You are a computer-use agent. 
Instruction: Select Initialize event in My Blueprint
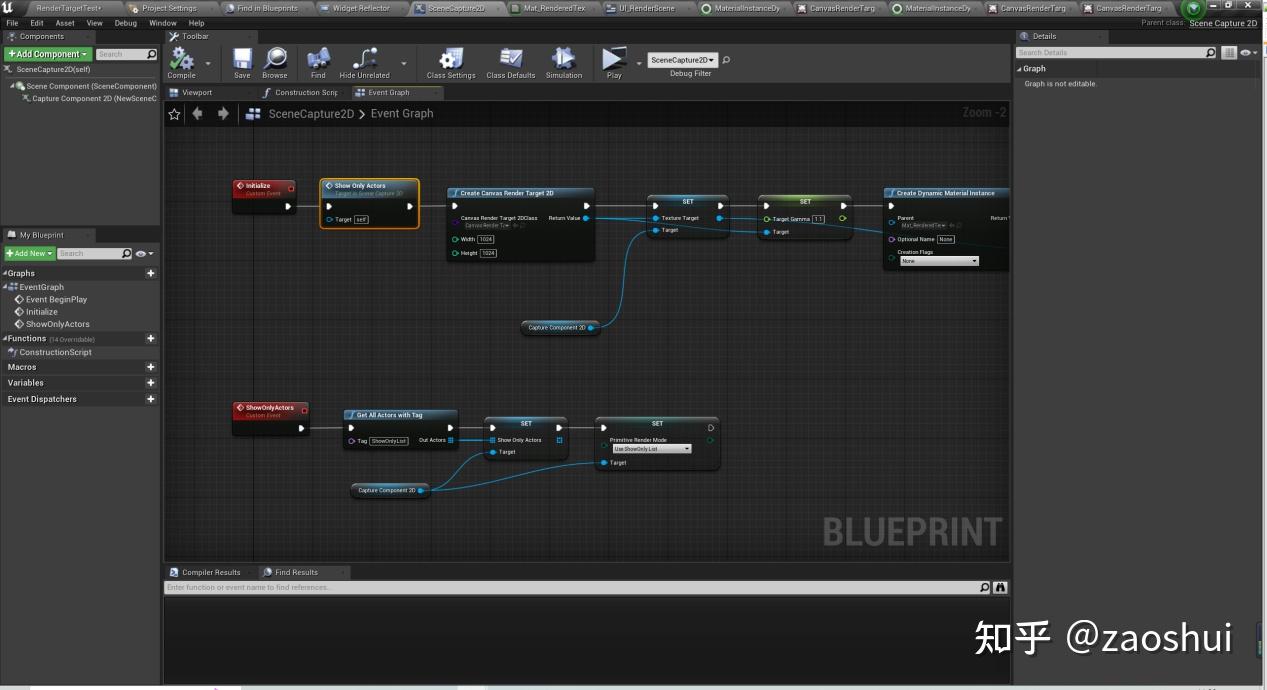pyautogui.click(x=41, y=312)
